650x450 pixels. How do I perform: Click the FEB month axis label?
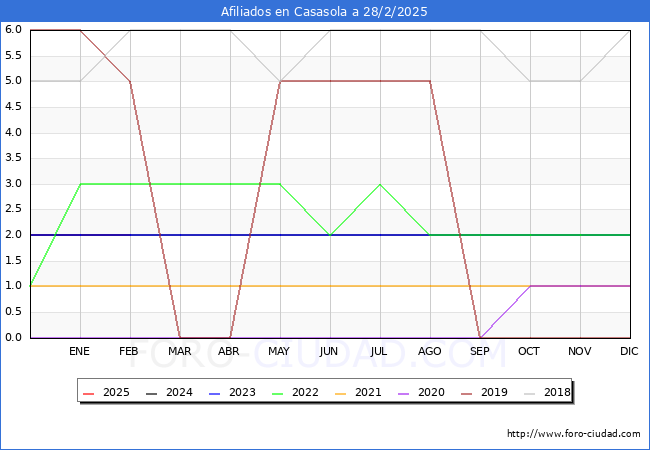[129, 351]
